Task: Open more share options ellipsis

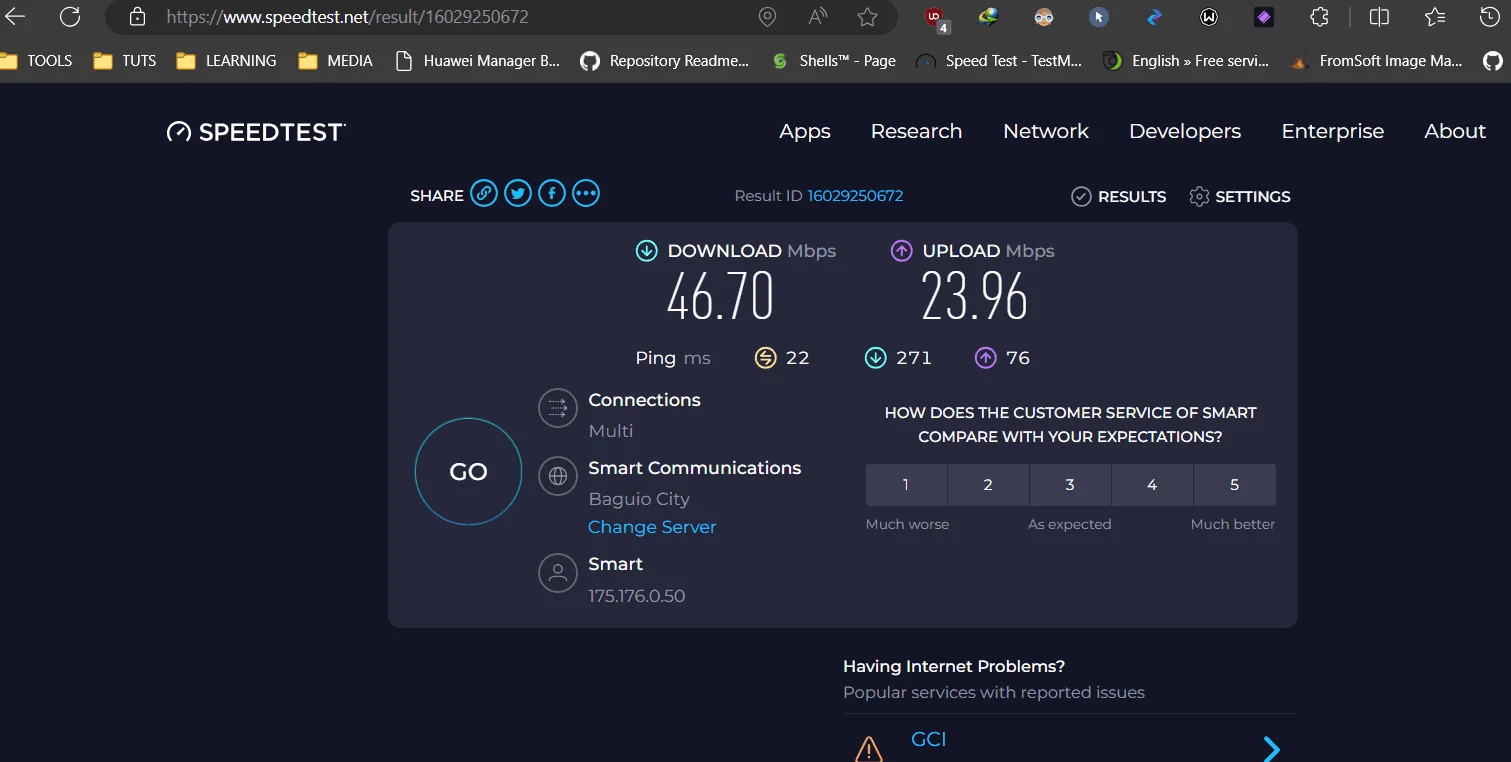Action: (586, 193)
